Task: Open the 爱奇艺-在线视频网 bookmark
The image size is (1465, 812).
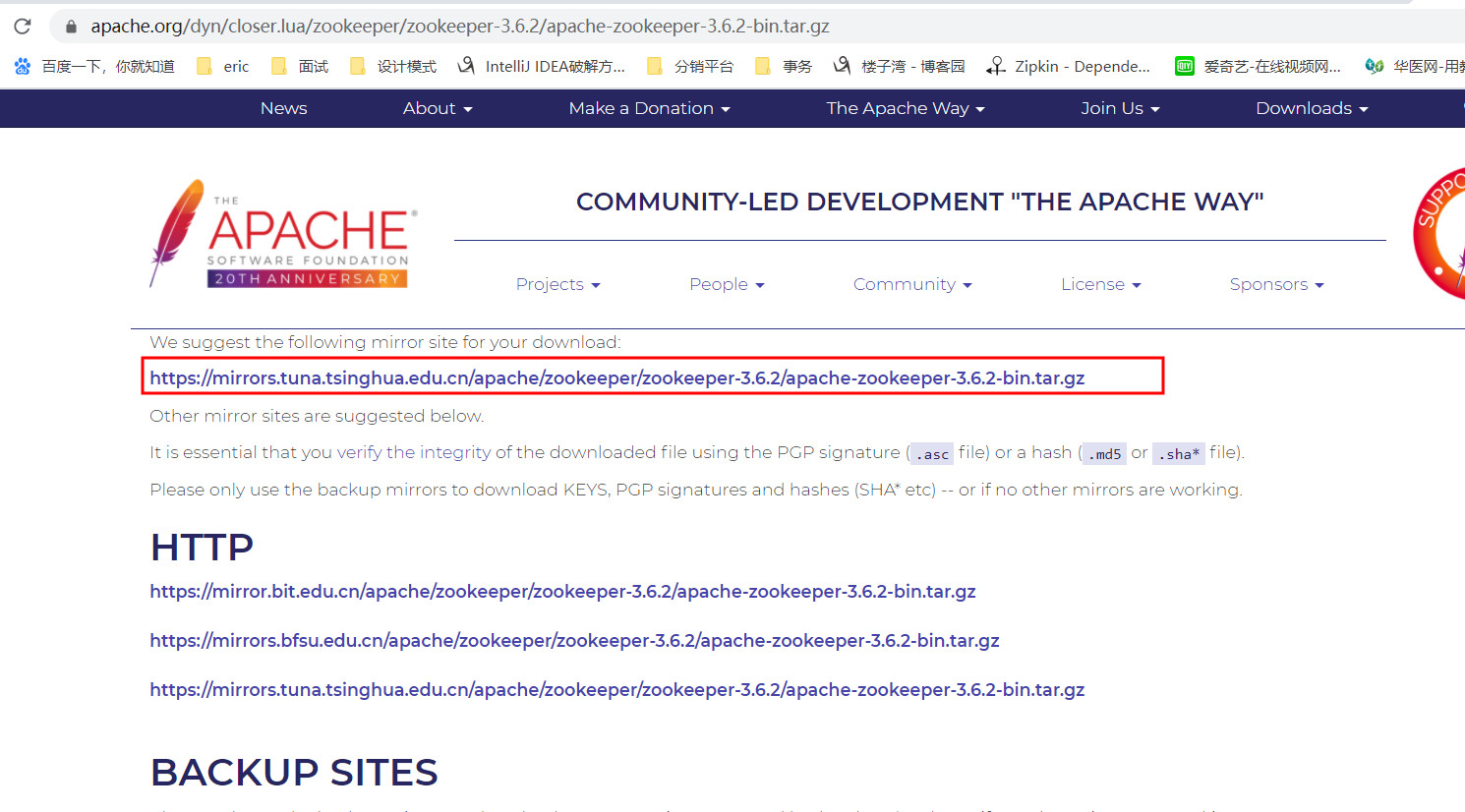Action: click(1259, 66)
